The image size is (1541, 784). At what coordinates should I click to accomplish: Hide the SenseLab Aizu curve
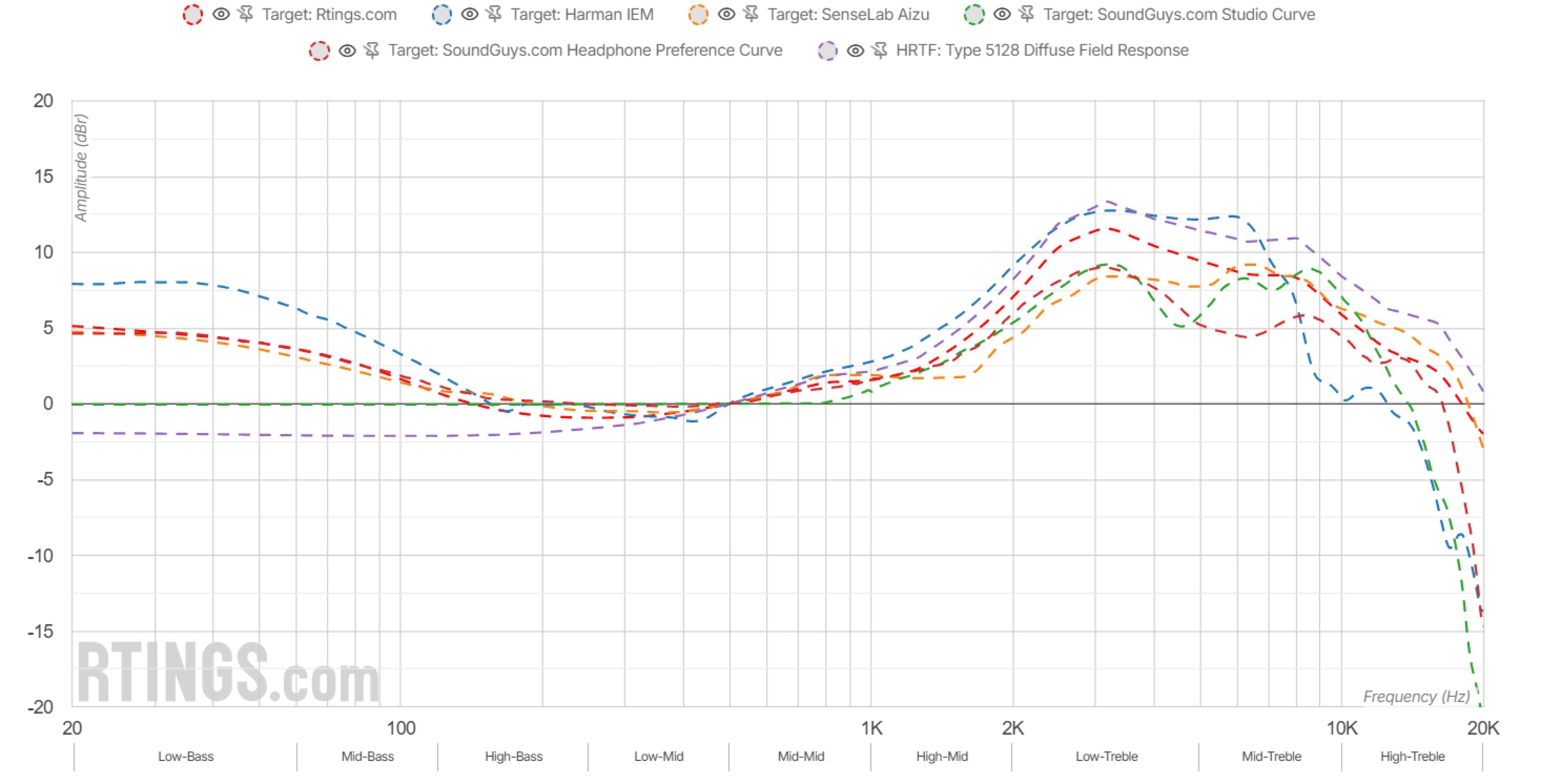tap(726, 14)
